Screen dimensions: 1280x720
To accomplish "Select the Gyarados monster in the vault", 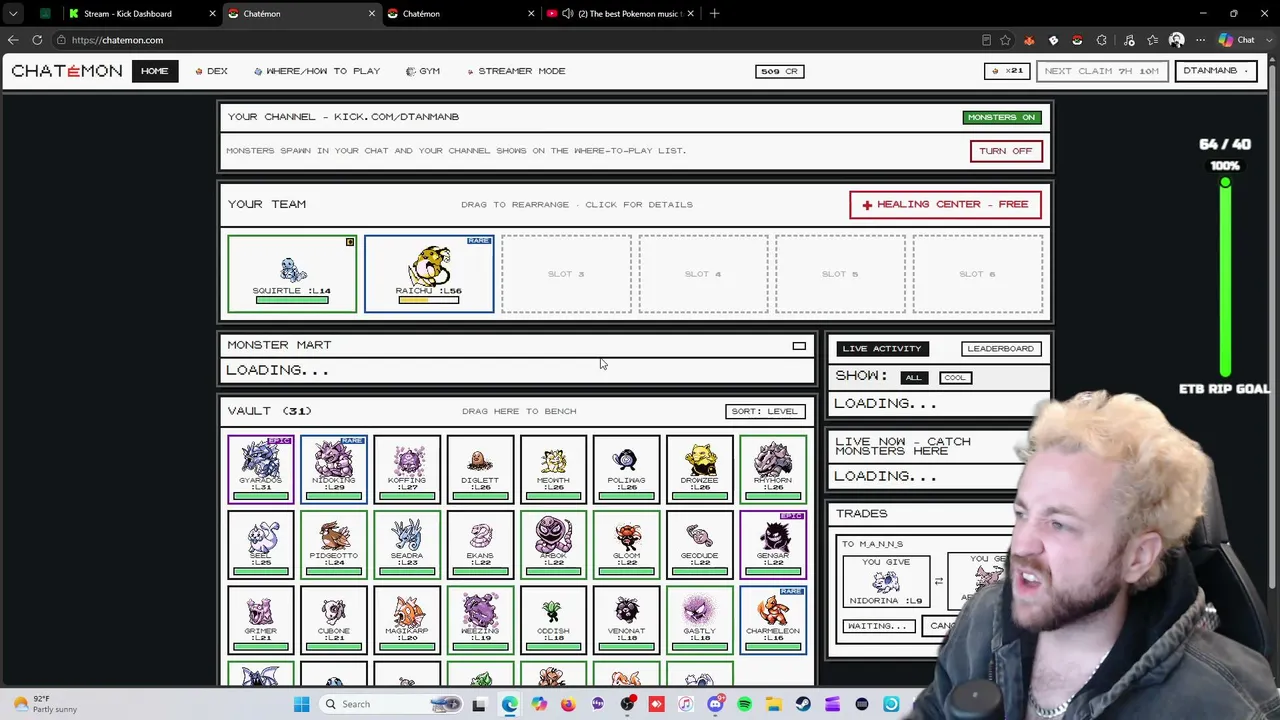I will pos(260,468).
